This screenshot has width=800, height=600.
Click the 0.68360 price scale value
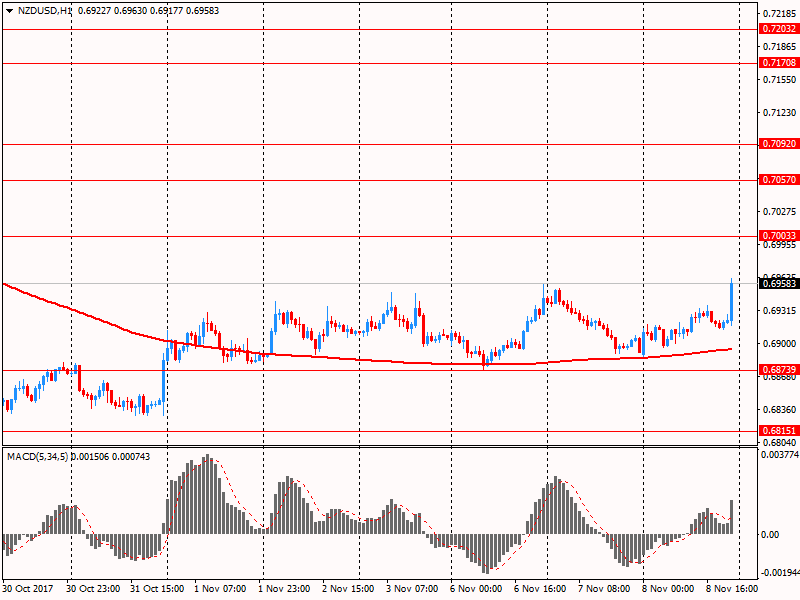tap(780, 410)
